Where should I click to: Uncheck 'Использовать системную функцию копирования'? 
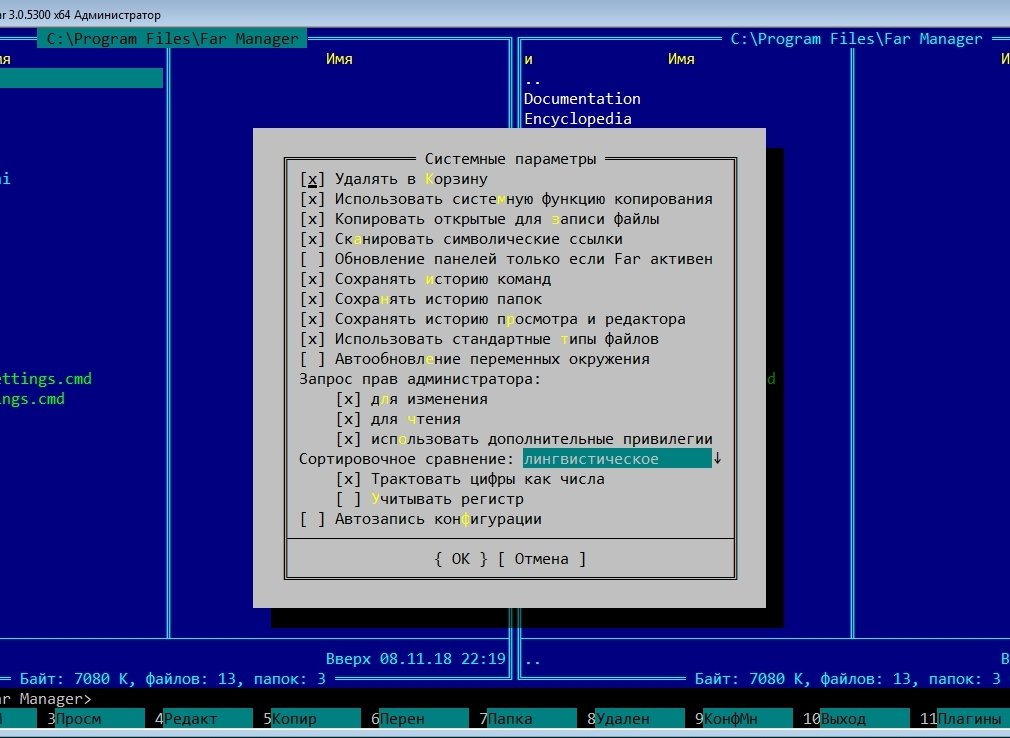[312, 199]
